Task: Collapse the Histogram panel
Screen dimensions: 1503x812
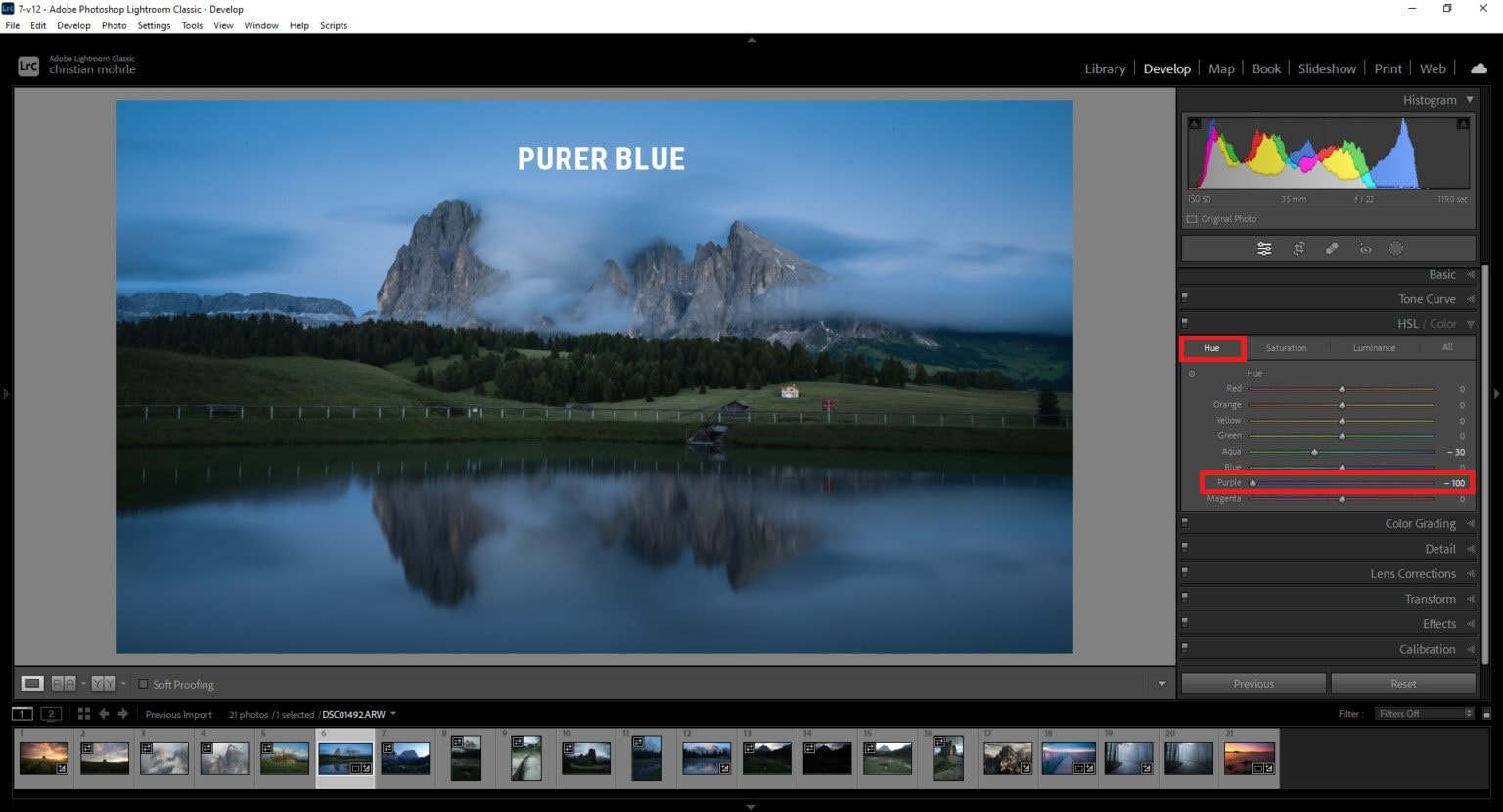Action: pyautogui.click(x=1470, y=100)
